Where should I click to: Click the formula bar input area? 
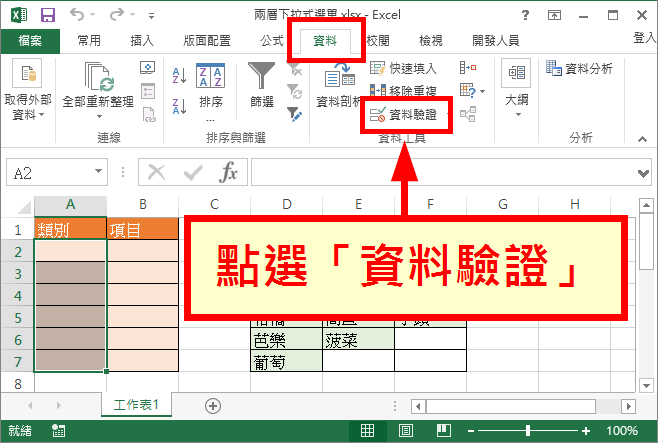tap(443, 172)
